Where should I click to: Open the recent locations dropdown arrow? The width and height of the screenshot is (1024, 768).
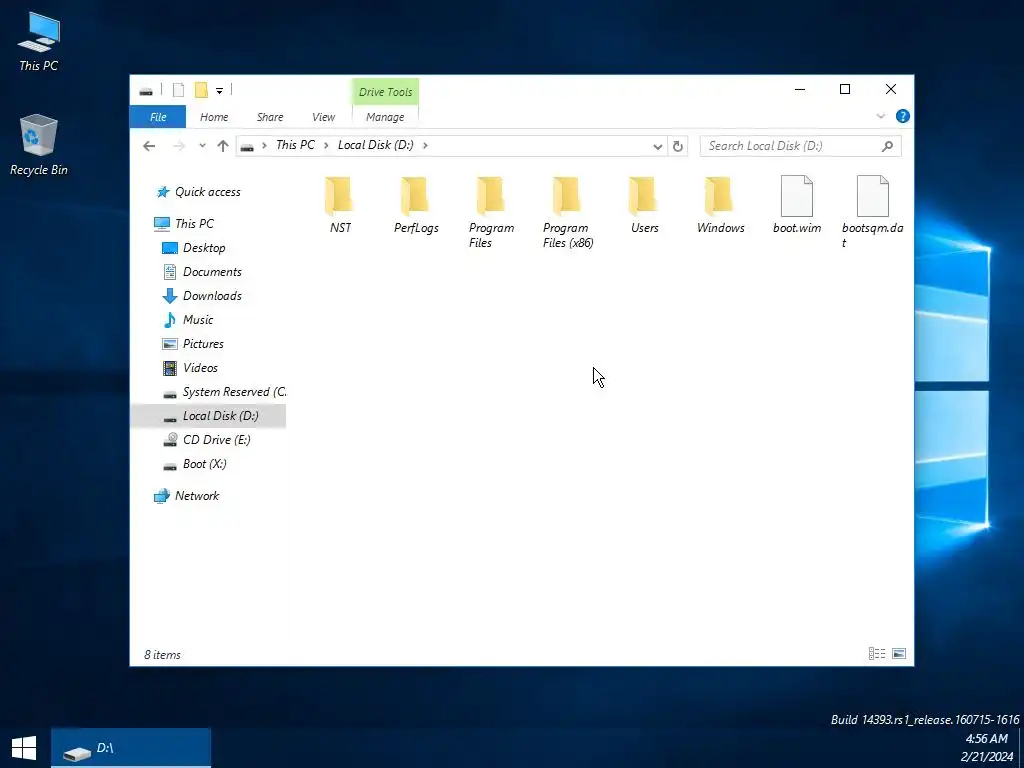click(202, 146)
